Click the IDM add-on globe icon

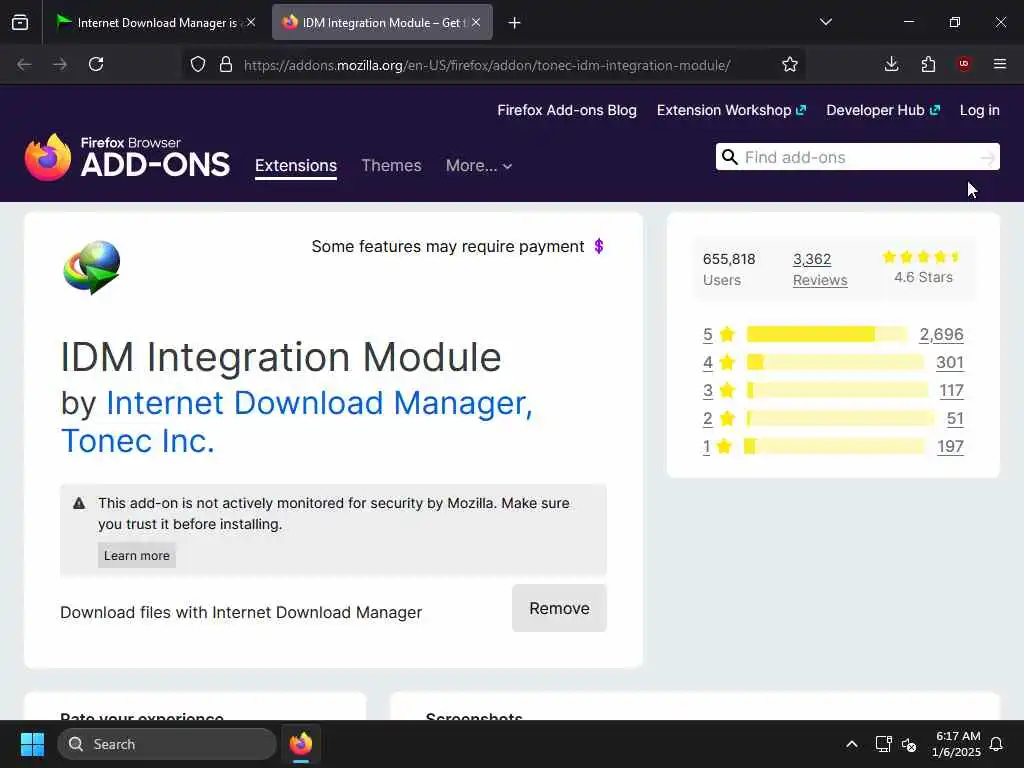tap(91, 268)
